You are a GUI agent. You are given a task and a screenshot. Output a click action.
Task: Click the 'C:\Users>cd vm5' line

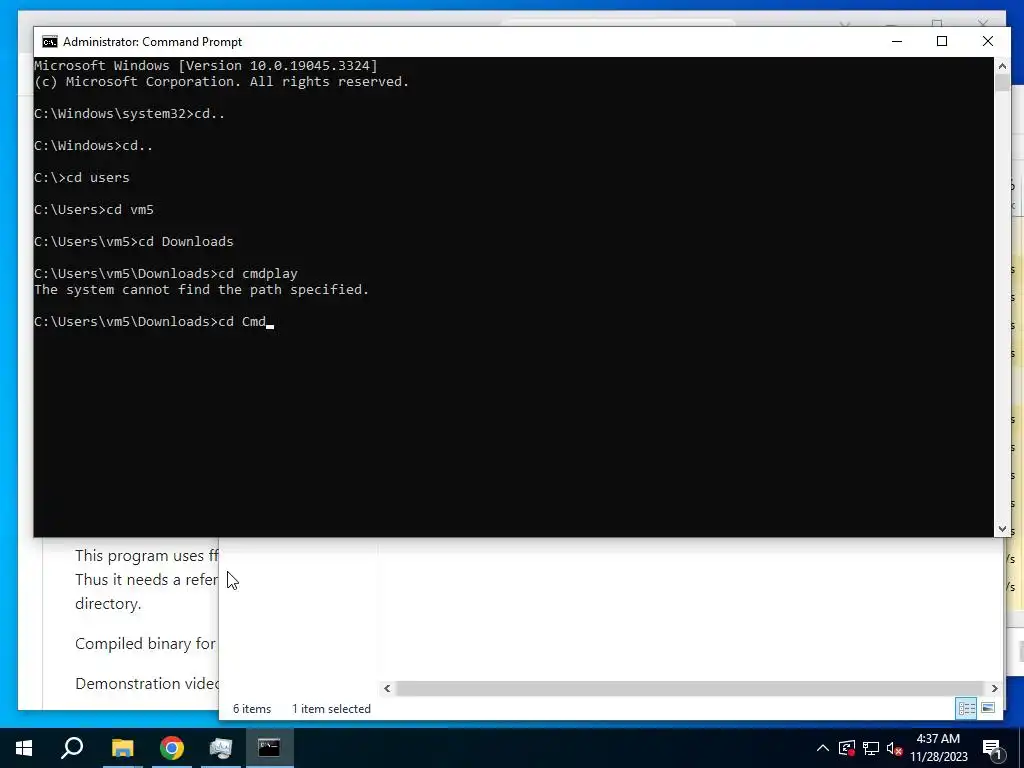coord(94,209)
